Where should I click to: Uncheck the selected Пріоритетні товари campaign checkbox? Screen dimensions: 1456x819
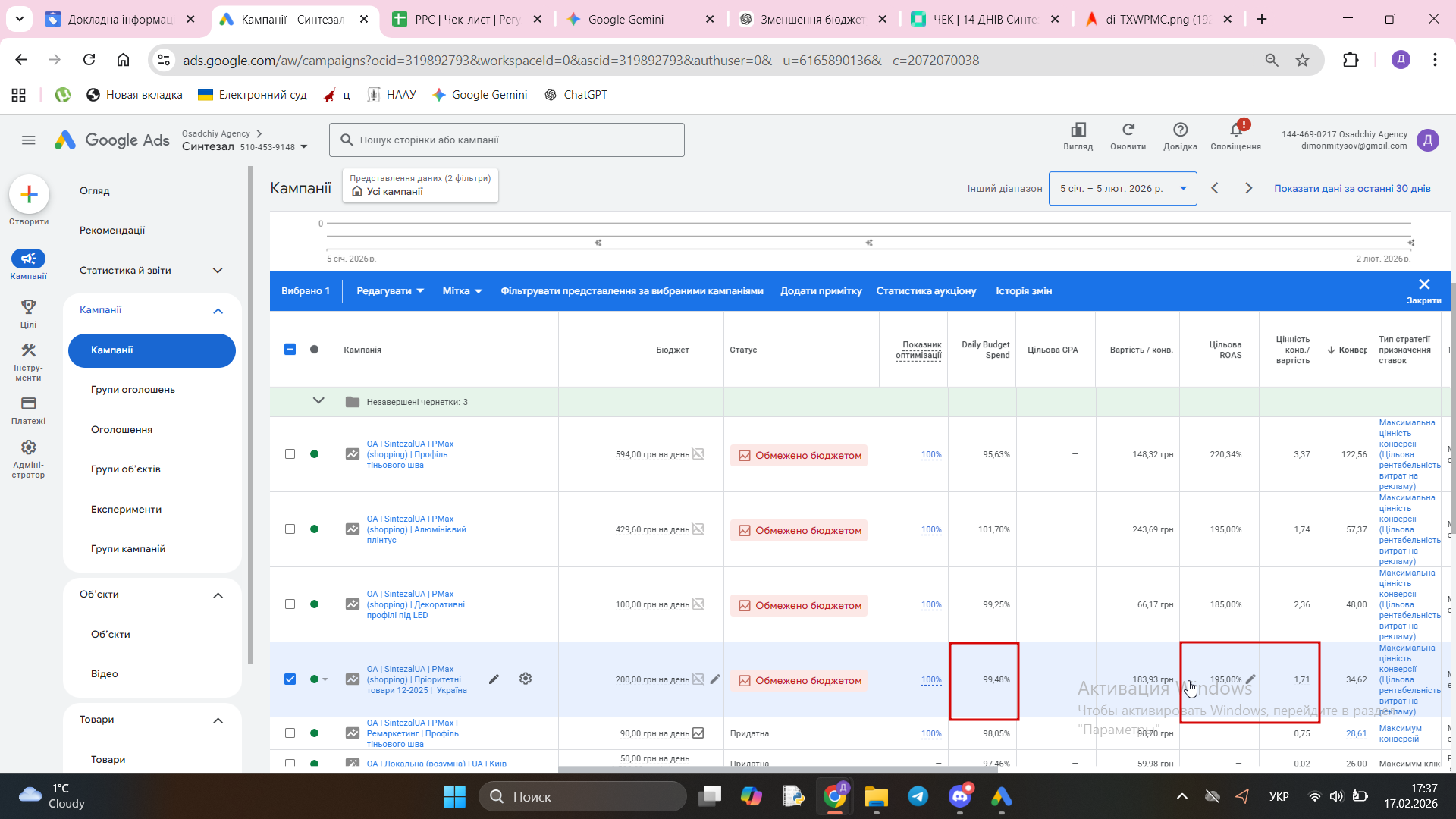click(290, 679)
